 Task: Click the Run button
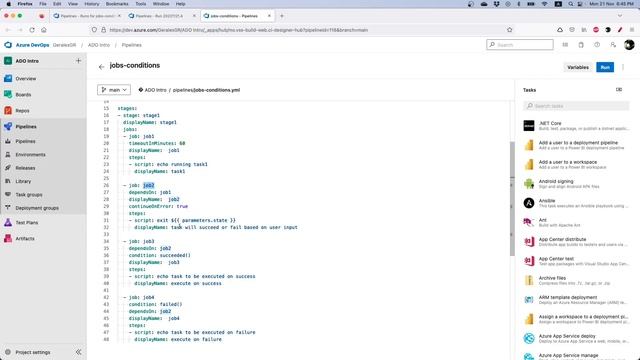coord(605,67)
